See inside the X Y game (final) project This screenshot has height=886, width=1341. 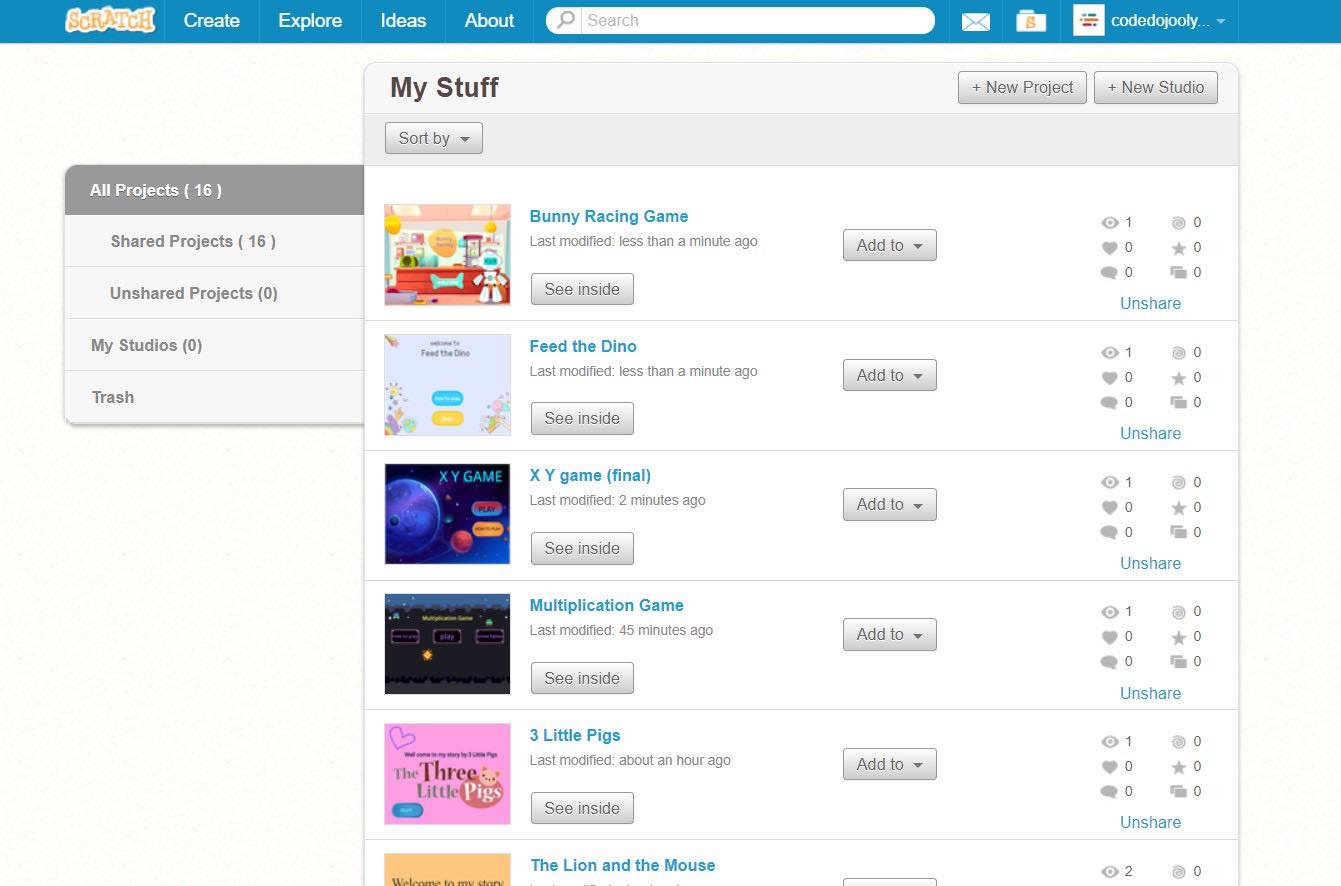click(582, 548)
